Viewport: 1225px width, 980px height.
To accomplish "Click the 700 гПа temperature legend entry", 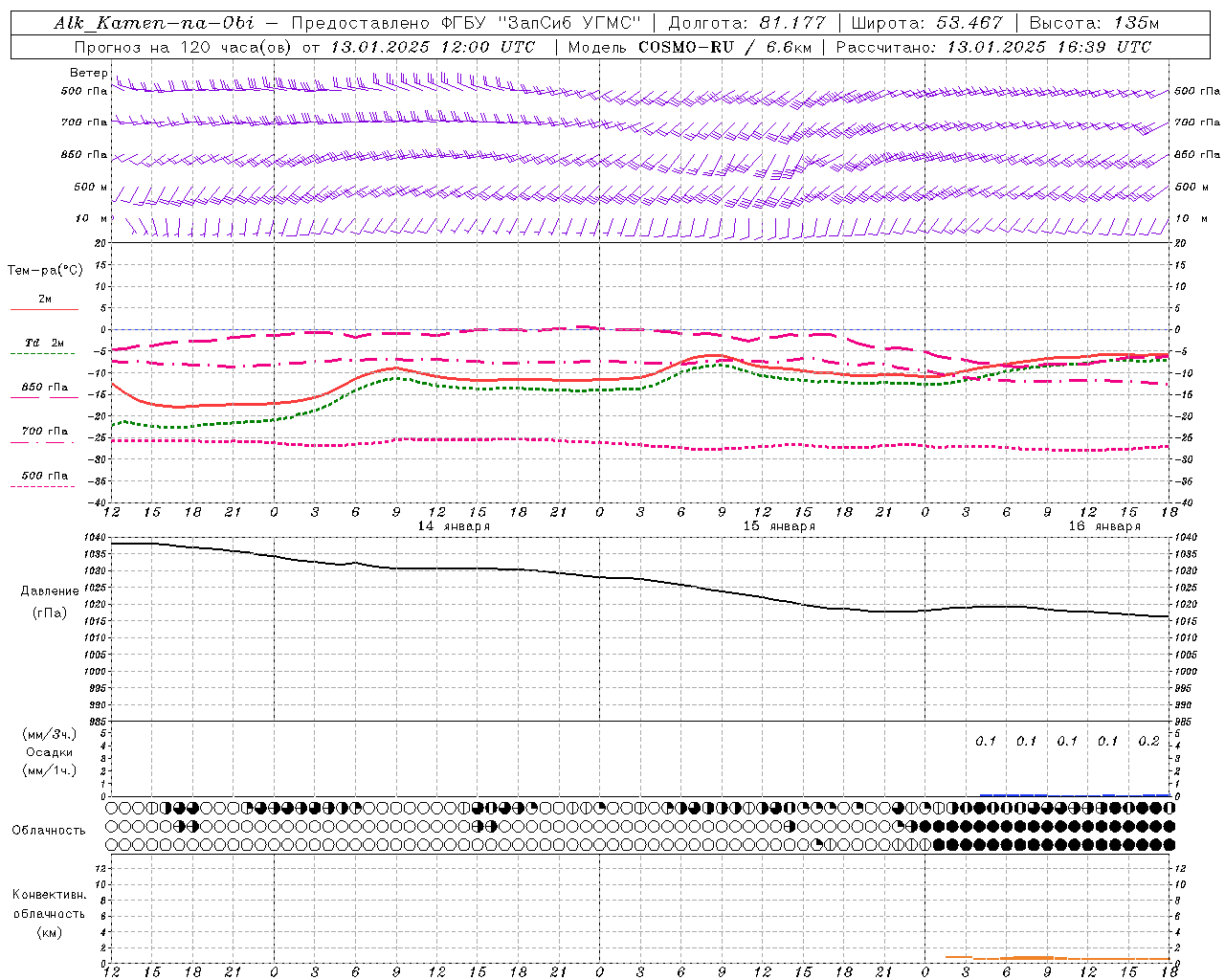I will 45,432.
